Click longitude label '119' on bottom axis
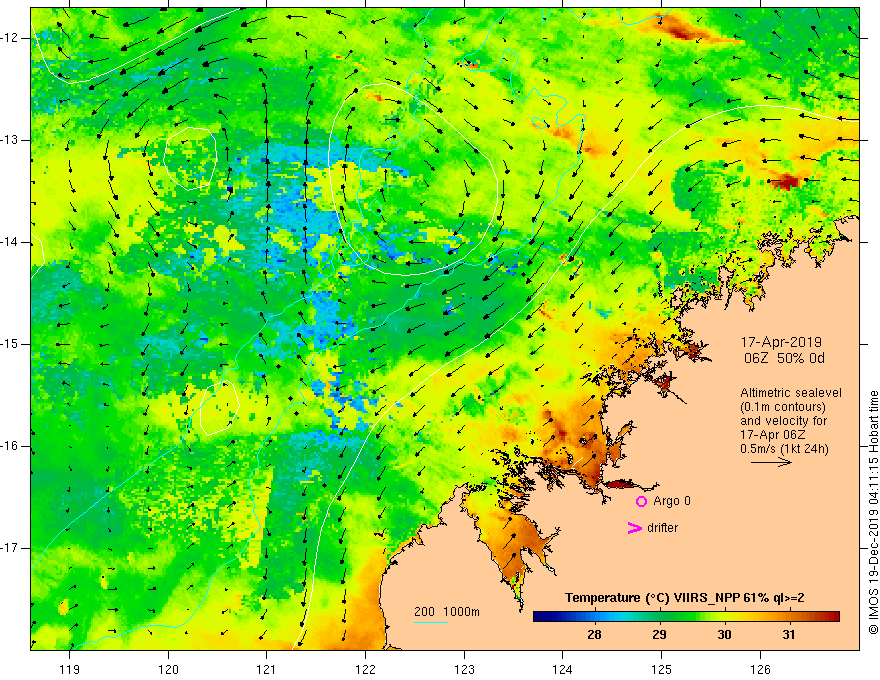This screenshot has height=680, width=880. [x=70, y=669]
